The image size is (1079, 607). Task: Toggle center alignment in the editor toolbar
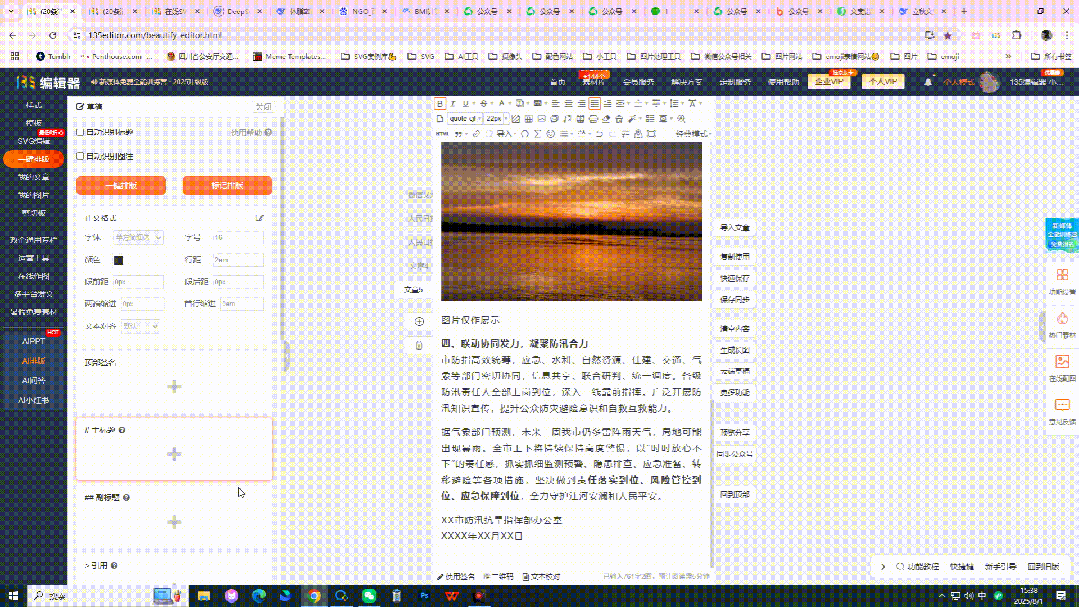click(x=568, y=103)
